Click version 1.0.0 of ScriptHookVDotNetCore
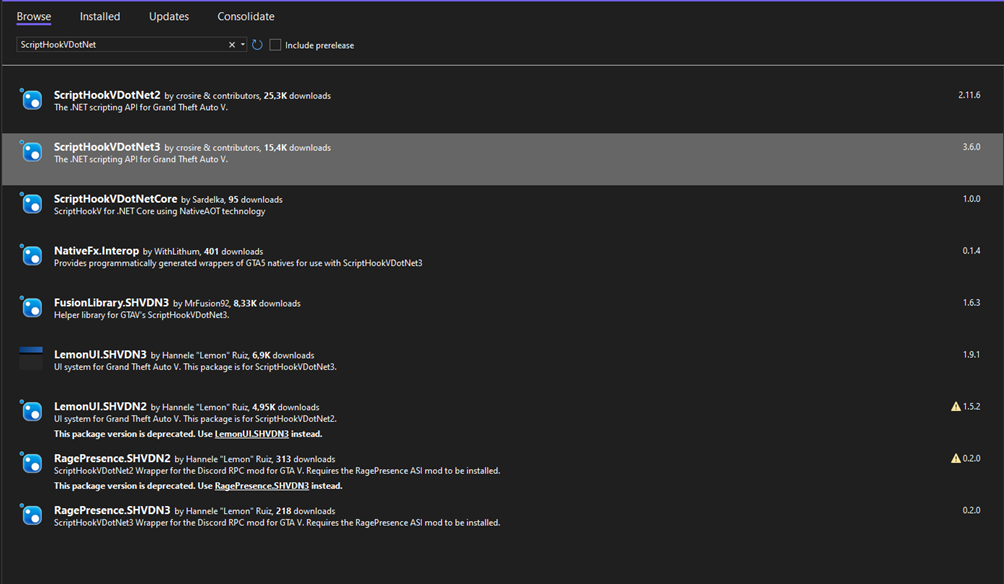Image resolution: width=1004 pixels, height=584 pixels. pos(971,199)
